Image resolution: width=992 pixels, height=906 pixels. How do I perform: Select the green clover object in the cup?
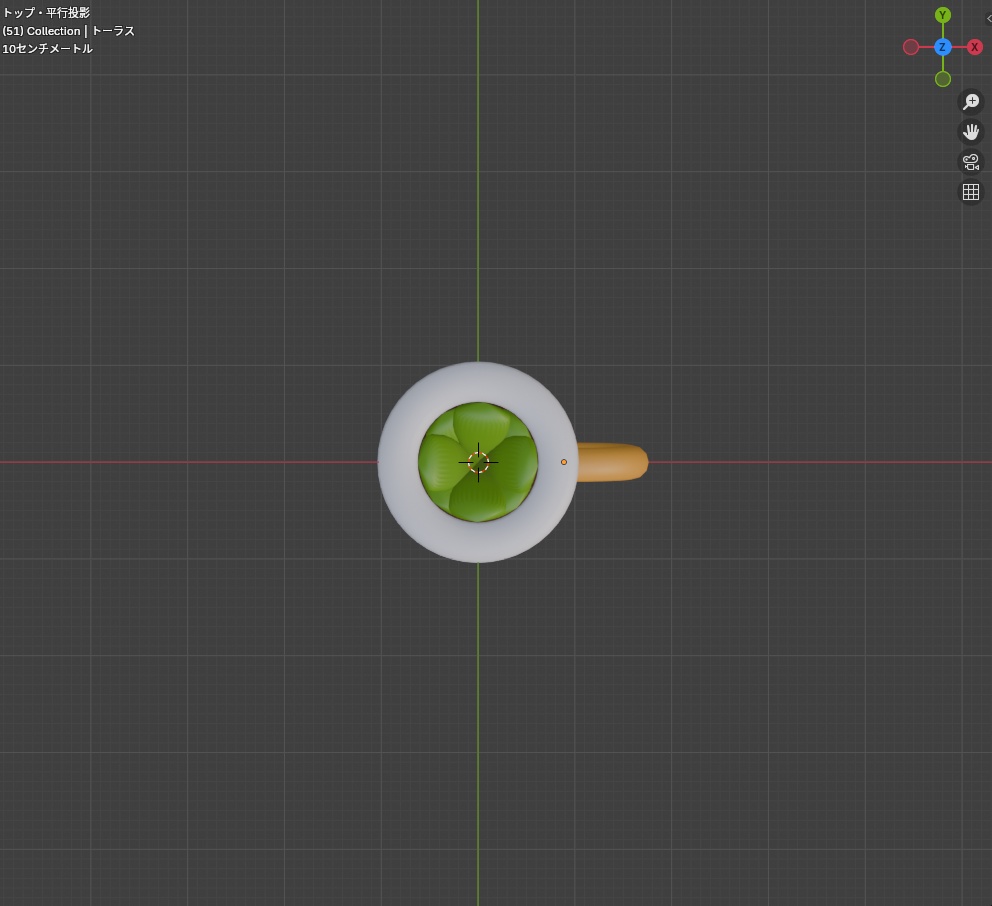coord(478,462)
